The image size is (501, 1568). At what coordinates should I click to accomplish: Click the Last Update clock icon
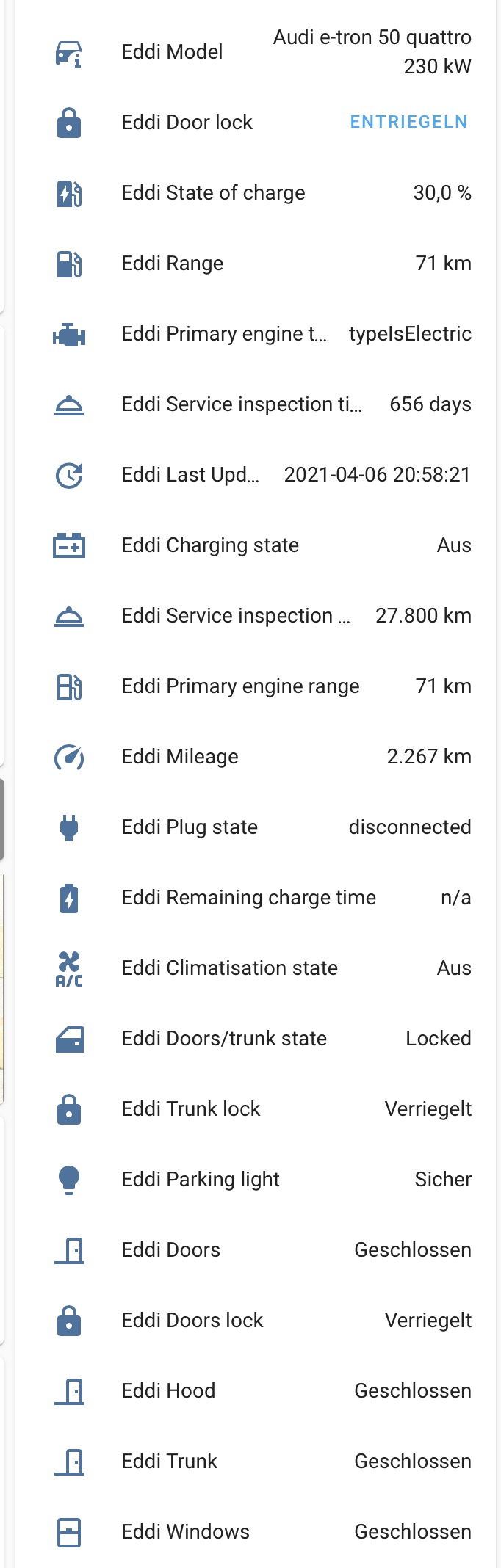click(69, 475)
